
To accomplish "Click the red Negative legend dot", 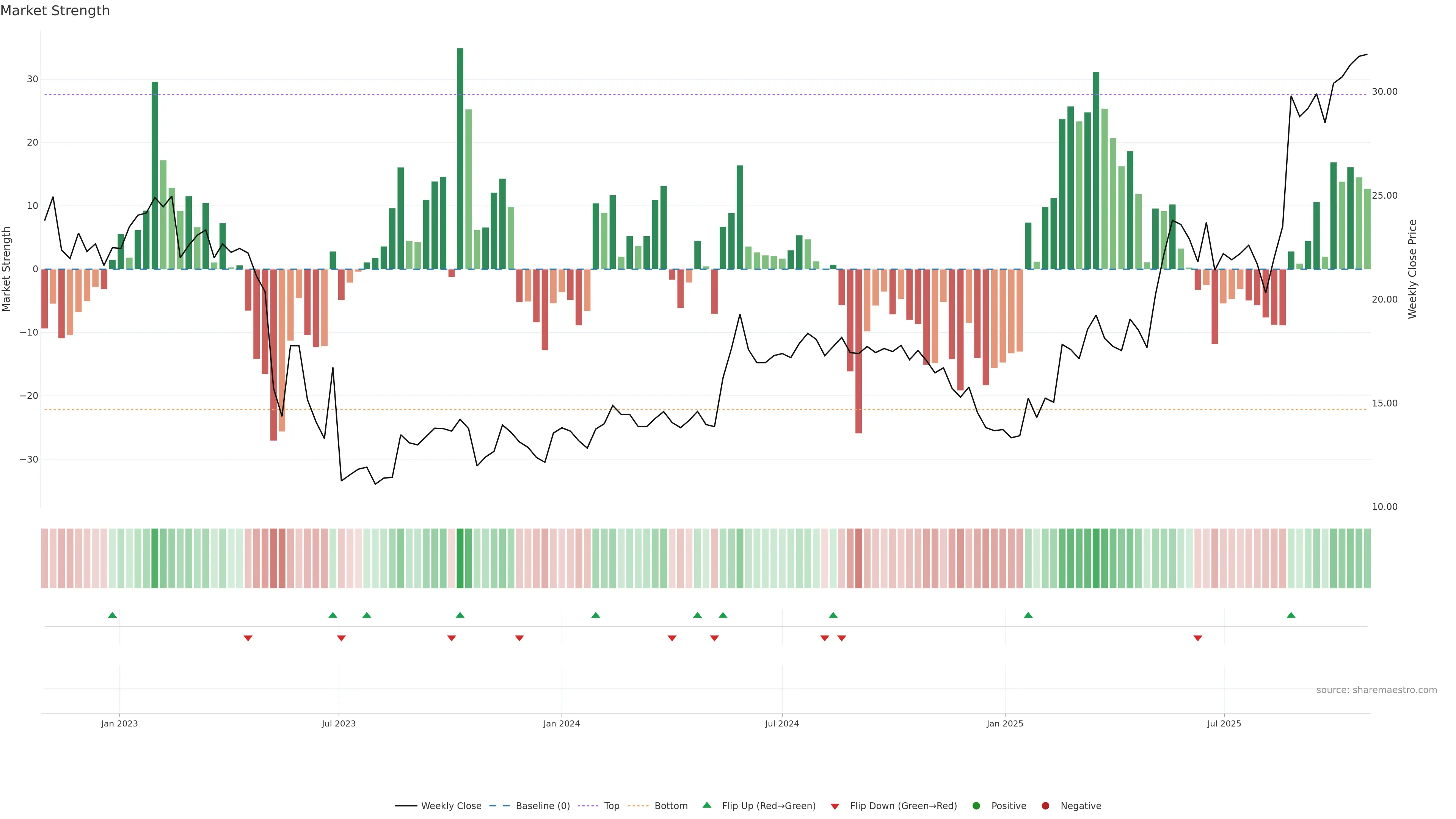I will tap(1045, 805).
